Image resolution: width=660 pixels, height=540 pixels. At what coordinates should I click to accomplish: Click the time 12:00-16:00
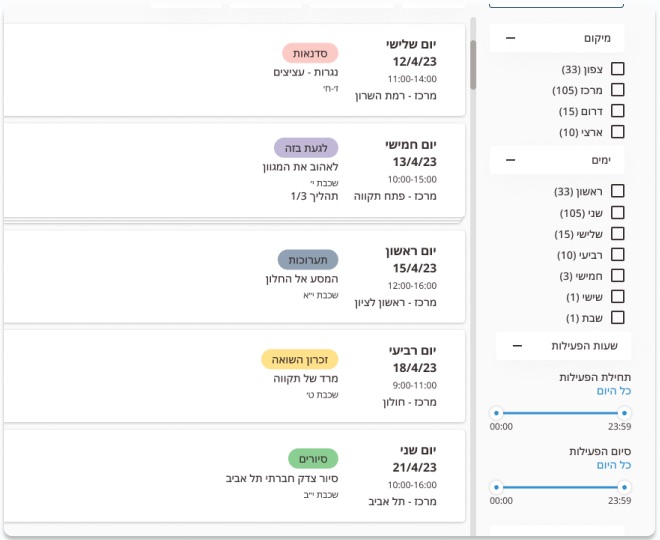(412, 286)
